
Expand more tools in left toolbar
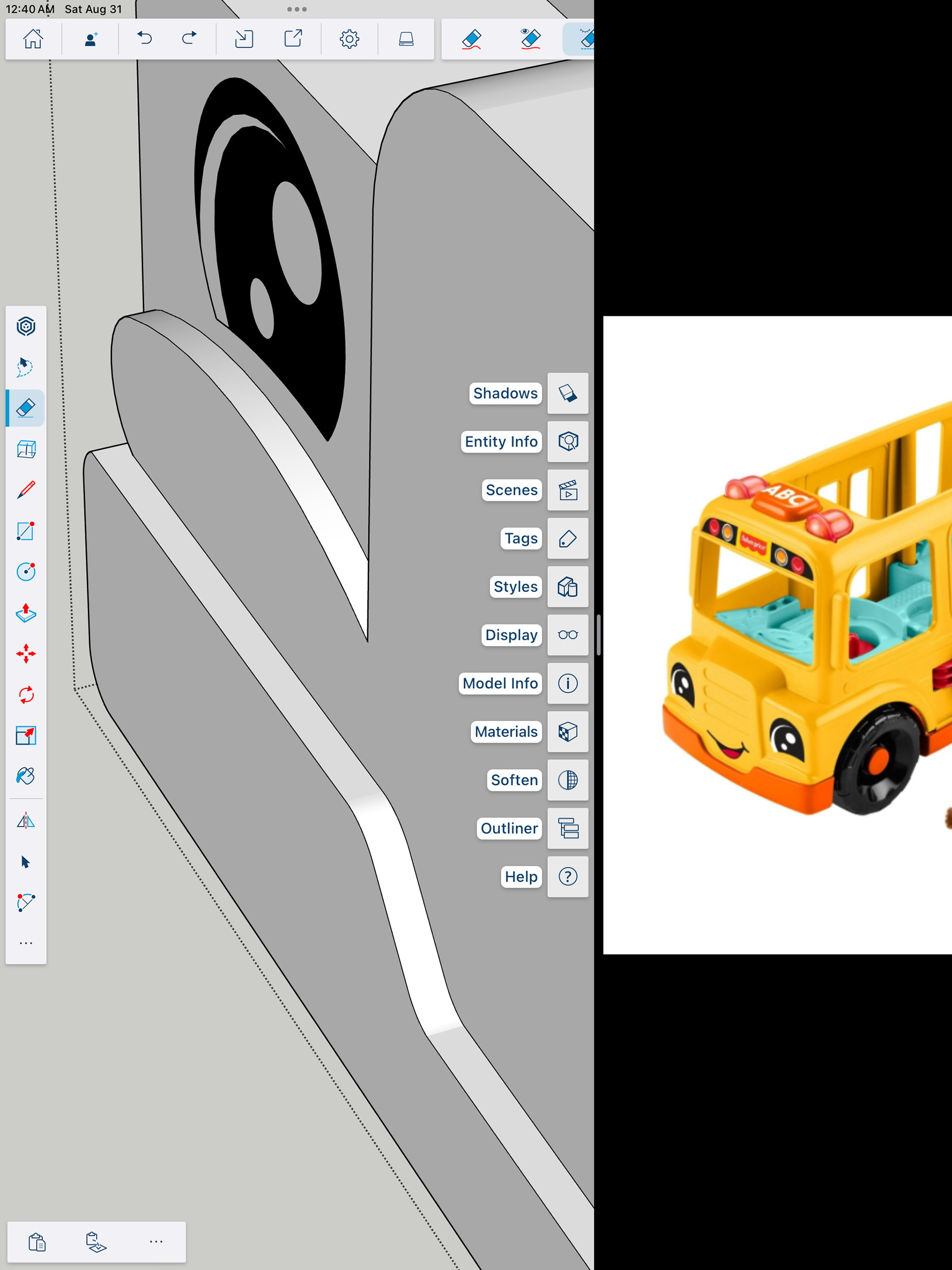pos(26,943)
